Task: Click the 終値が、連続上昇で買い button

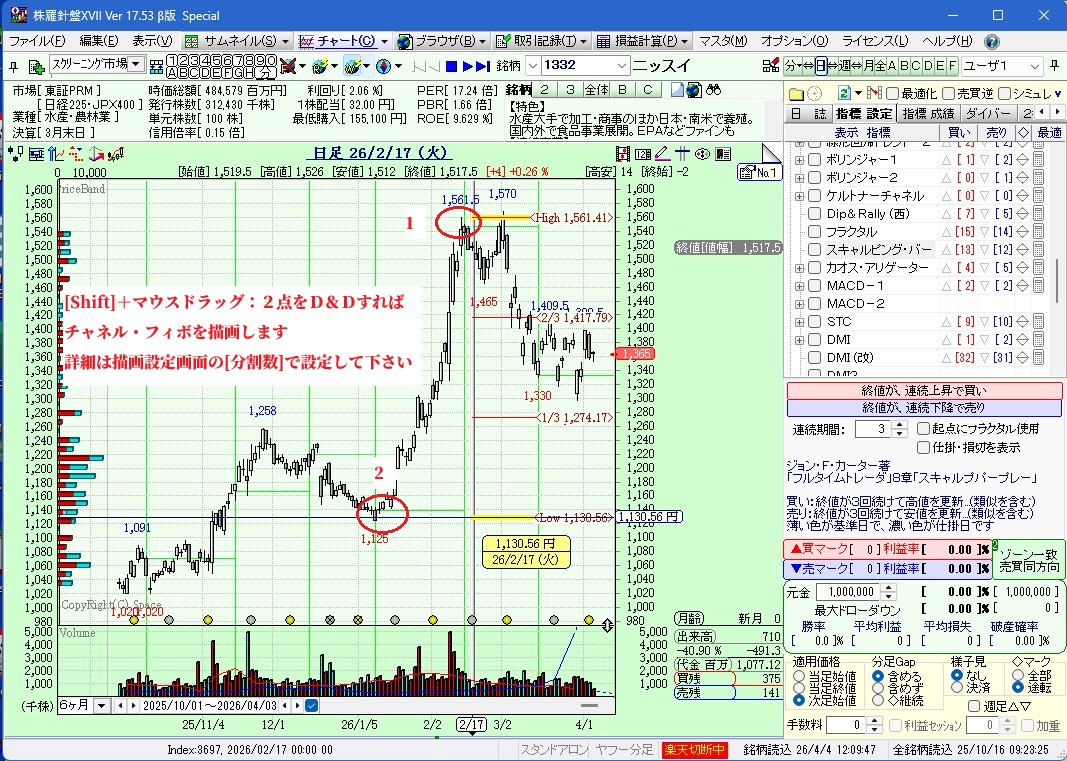Action: pos(924,391)
